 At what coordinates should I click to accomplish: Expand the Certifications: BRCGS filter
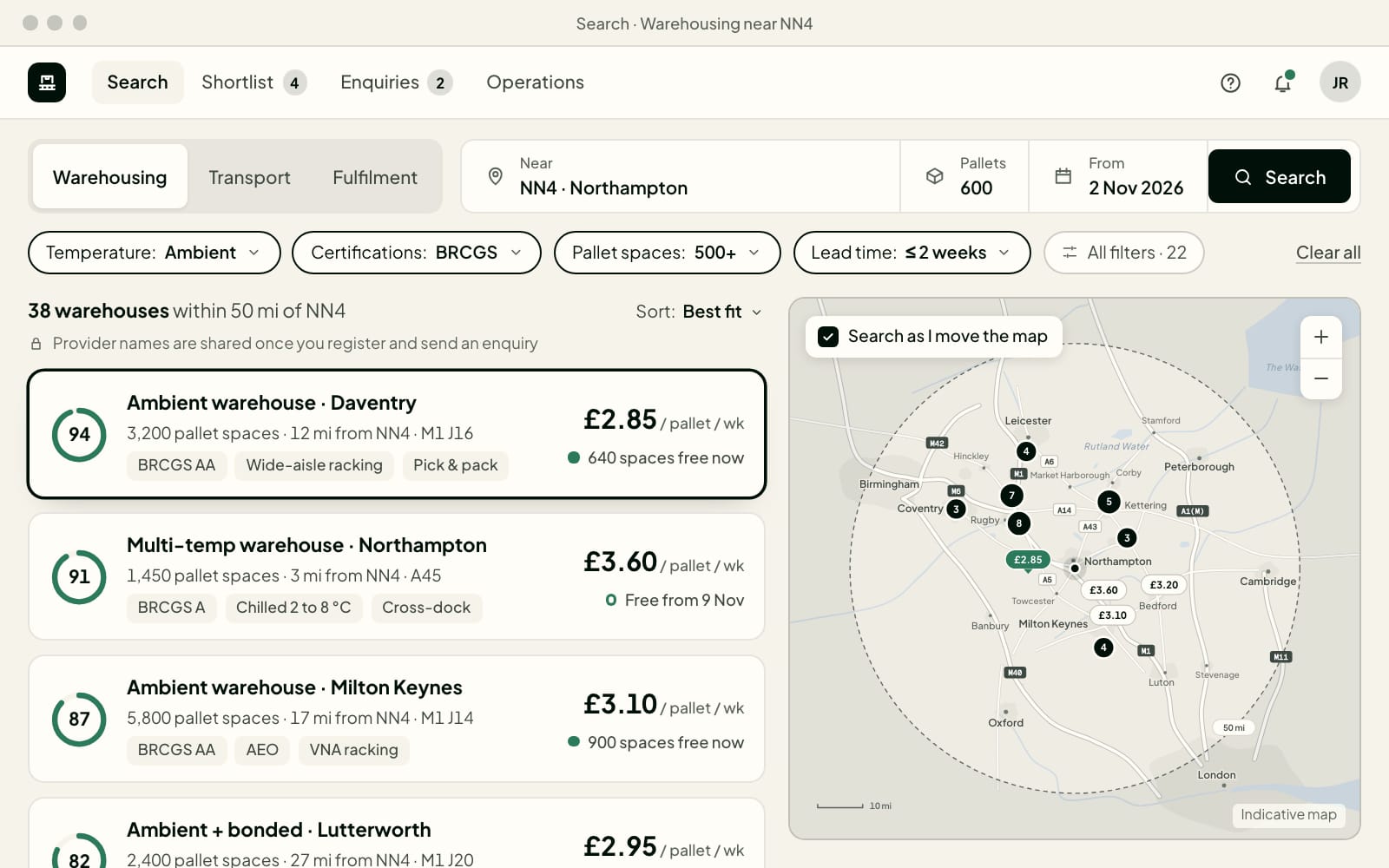click(417, 253)
